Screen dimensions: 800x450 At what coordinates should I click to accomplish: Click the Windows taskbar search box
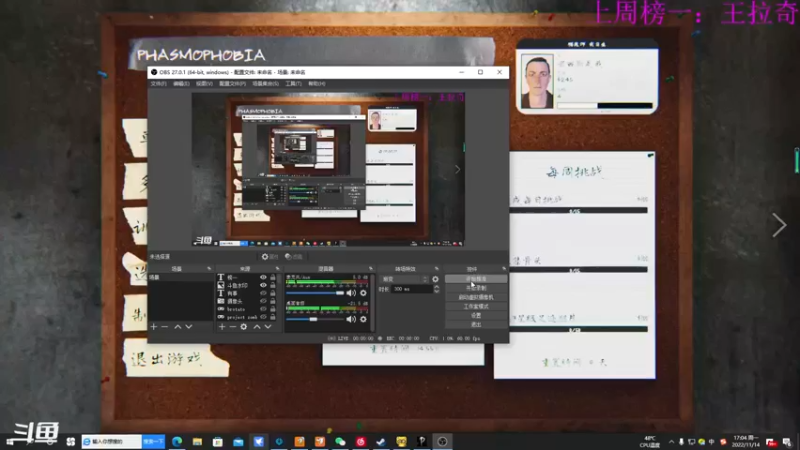tap(112, 441)
